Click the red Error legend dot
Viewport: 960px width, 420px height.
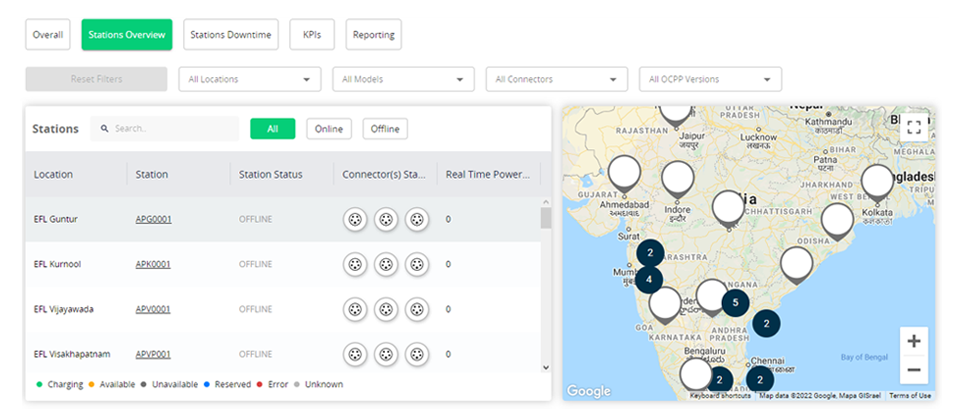coord(260,384)
